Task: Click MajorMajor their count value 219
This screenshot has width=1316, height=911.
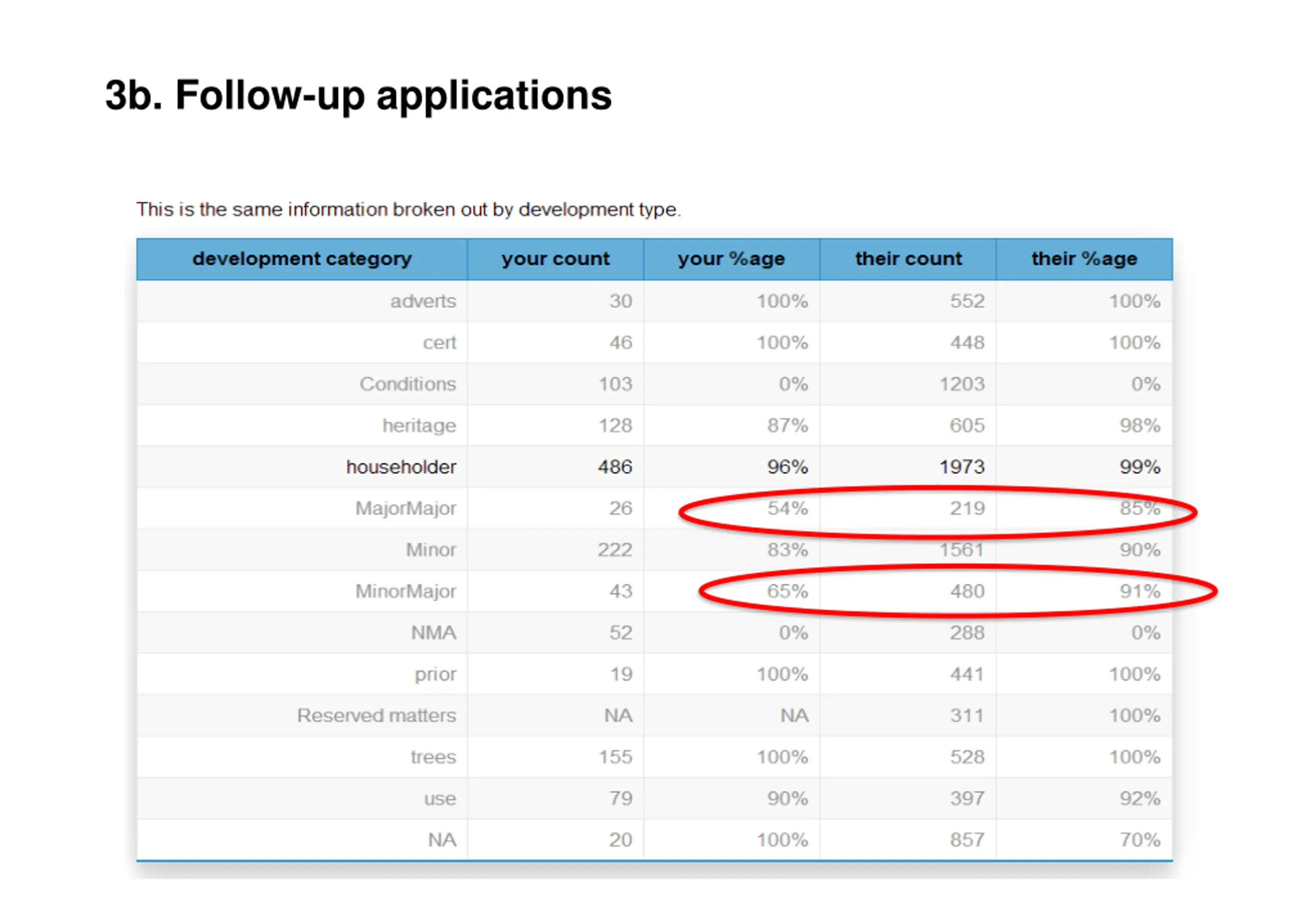Action: 967,508
